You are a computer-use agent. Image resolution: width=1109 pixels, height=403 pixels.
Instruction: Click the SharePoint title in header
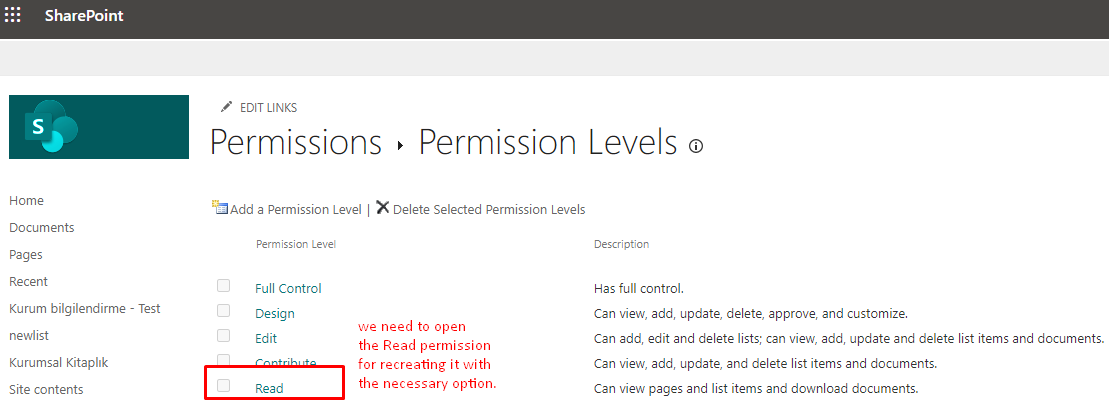click(84, 16)
